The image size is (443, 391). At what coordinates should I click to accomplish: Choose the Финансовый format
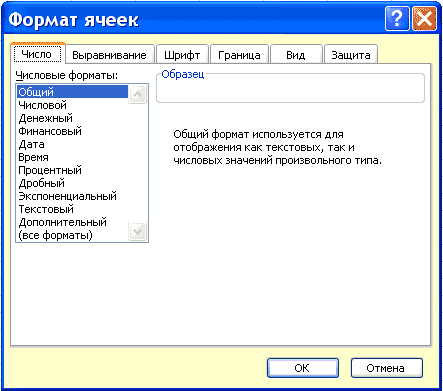click(72, 131)
